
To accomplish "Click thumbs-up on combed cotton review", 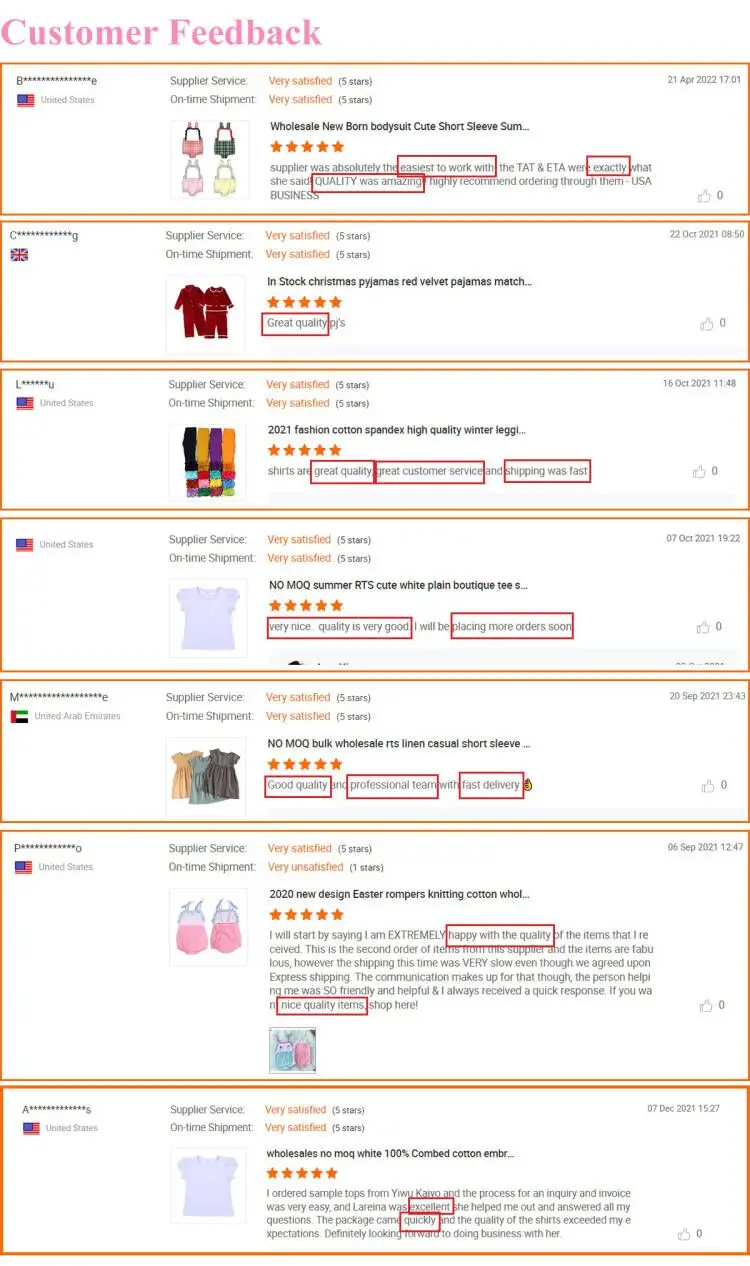I will click(684, 1234).
